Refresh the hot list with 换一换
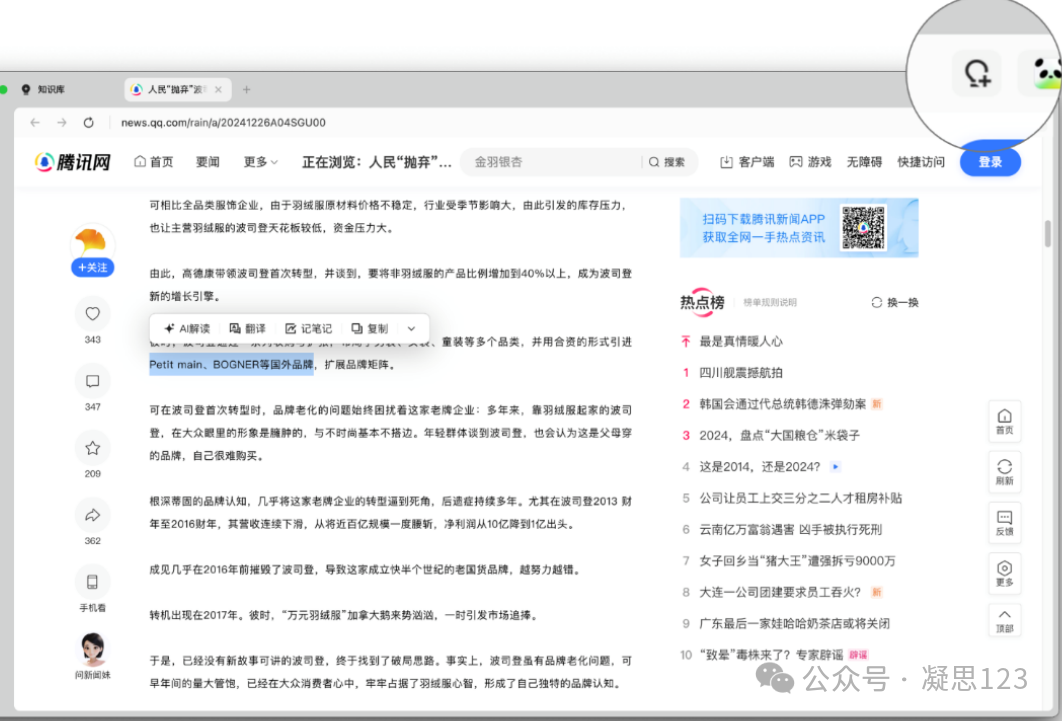The height and width of the screenshot is (721, 1062). click(x=894, y=301)
